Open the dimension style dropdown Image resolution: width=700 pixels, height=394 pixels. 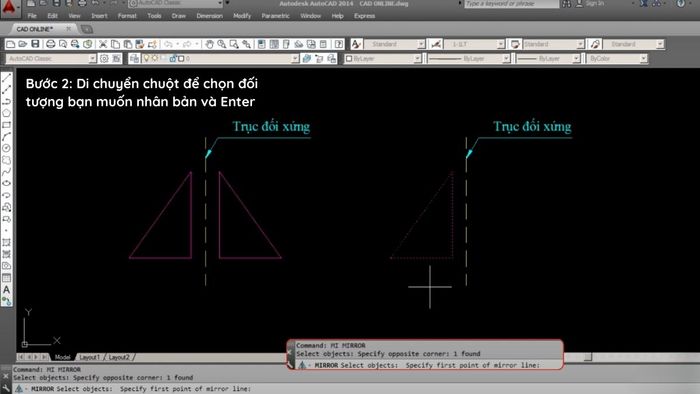[x=500, y=44]
